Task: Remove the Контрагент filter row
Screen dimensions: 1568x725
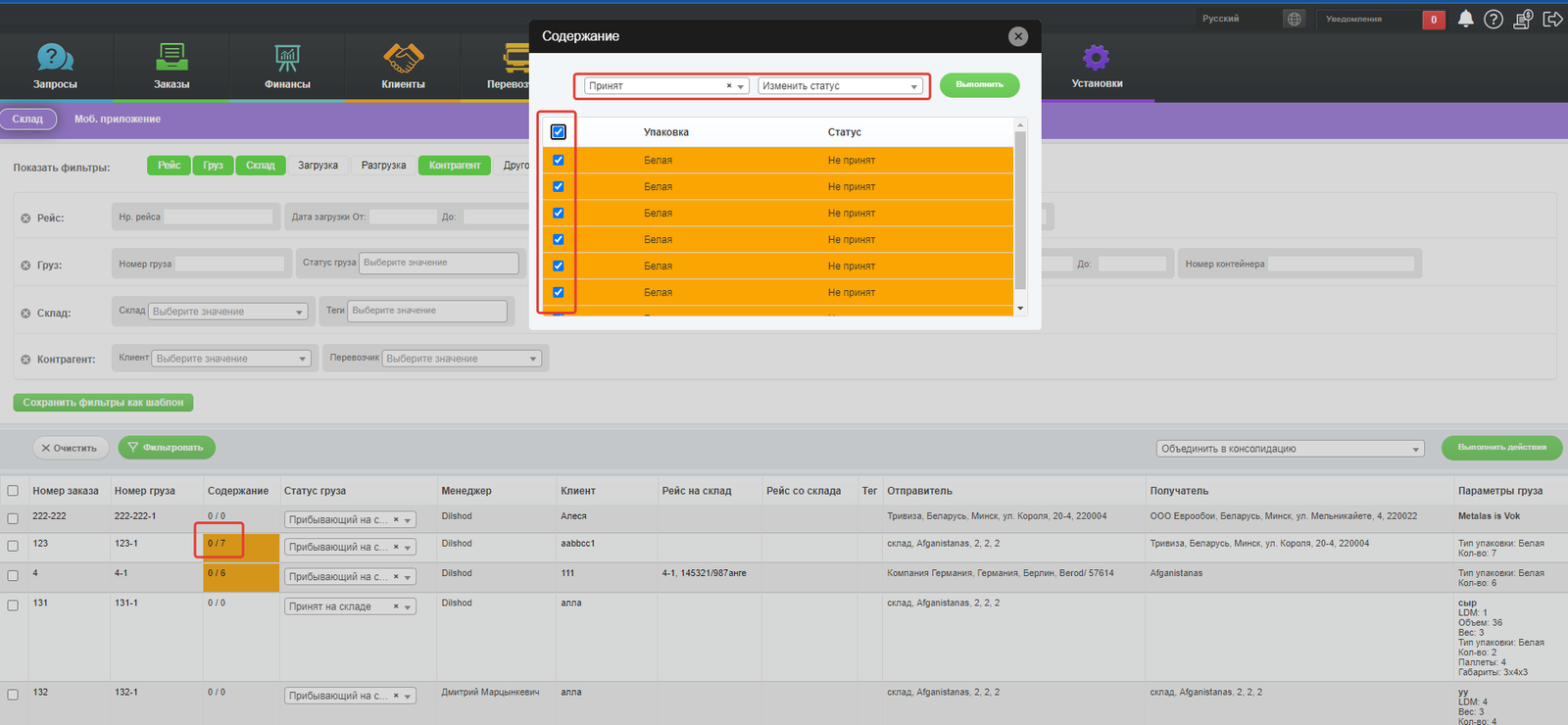Action: (25, 360)
